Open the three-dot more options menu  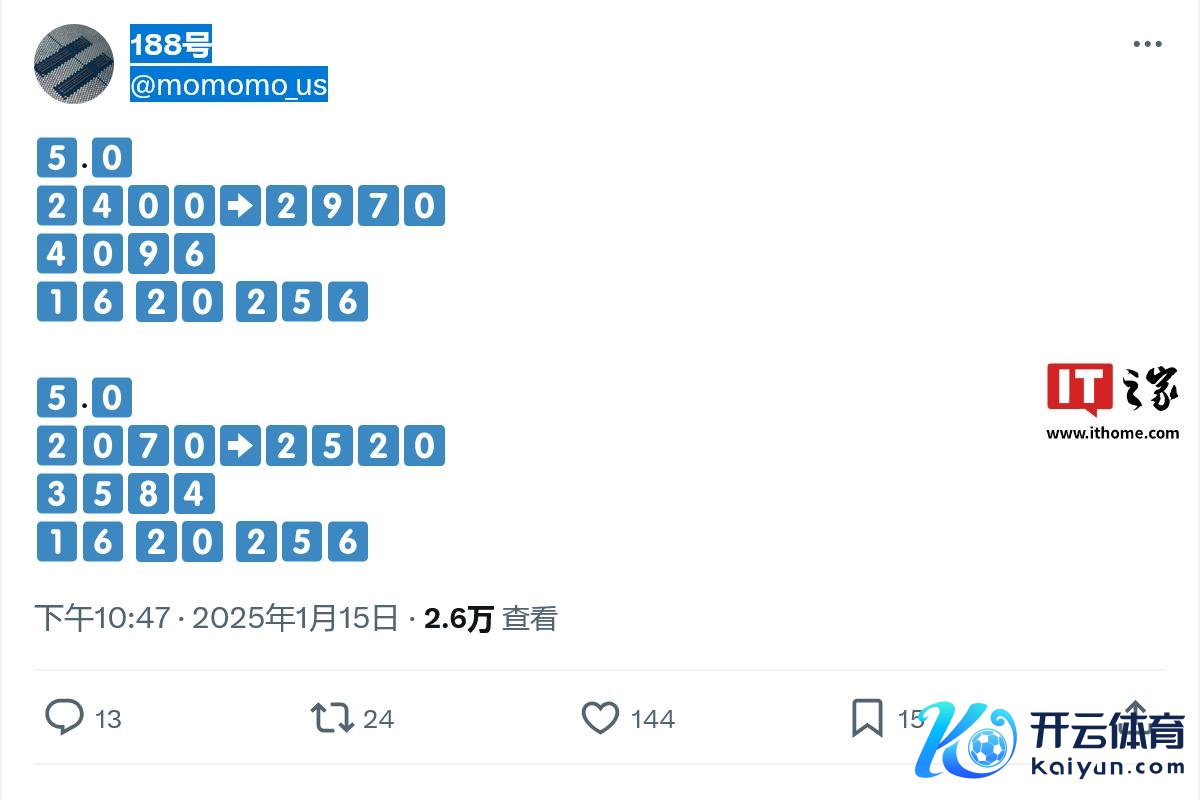[x=1147, y=44]
